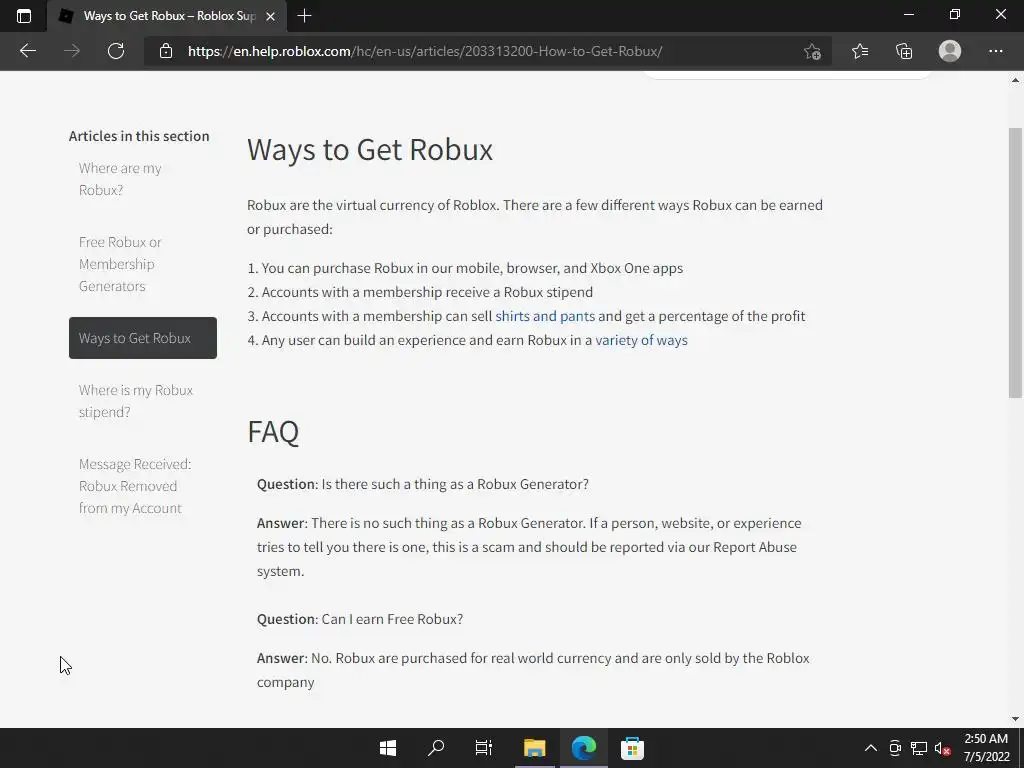This screenshot has height=768, width=1024.
Task: Click the scrollbar up arrow
Action: pyautogui.click(x=1015, y=80)
